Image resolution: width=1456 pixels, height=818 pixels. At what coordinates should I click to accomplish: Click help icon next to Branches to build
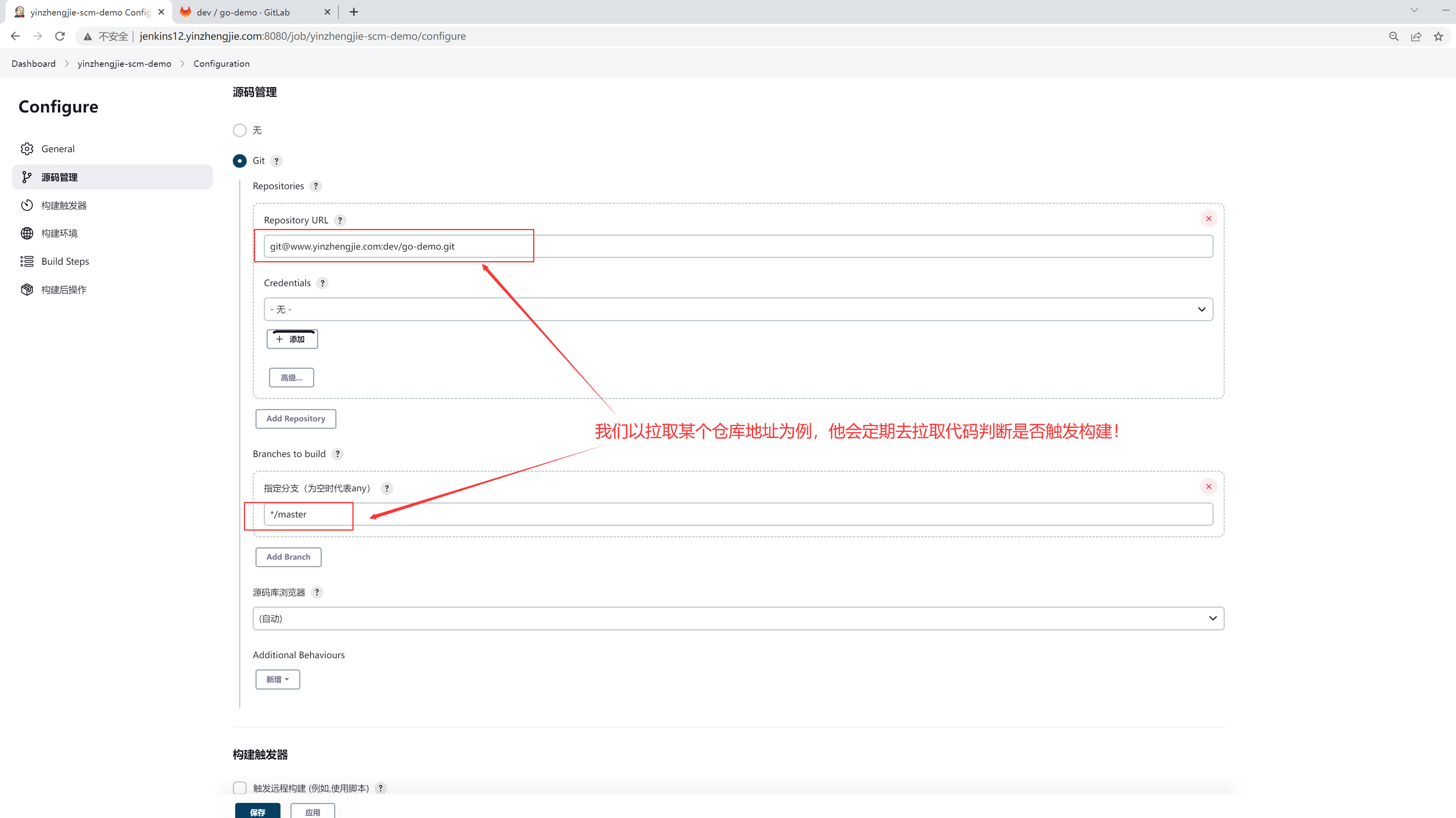click(x=337, y=454)
